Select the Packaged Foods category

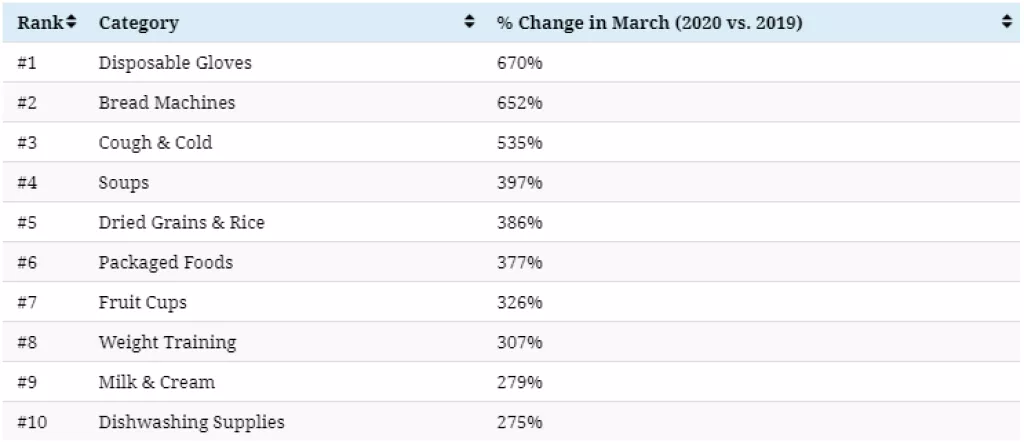tap(165, 262)
